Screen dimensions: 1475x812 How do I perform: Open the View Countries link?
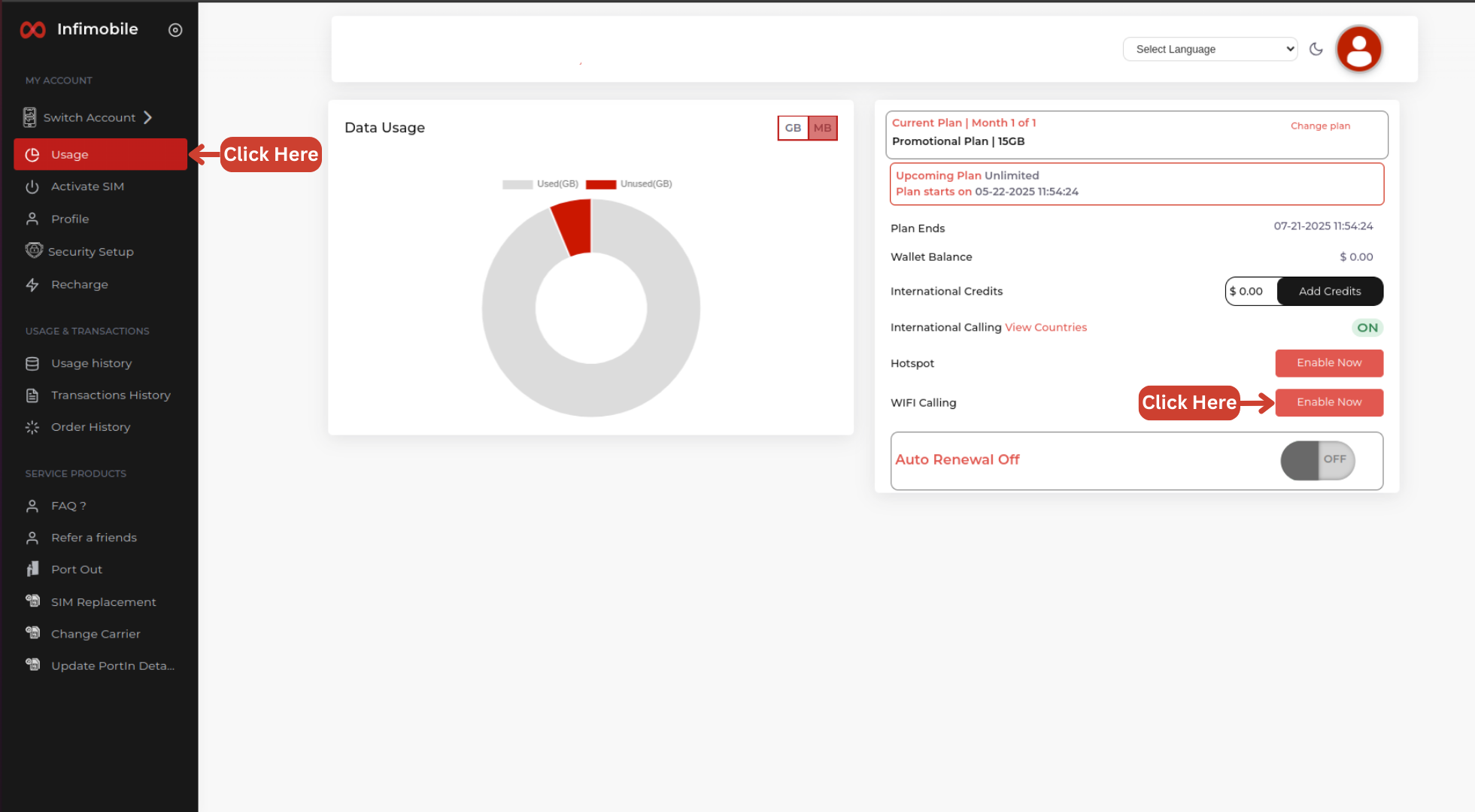pyautogui.click(x=1046, y=328)
